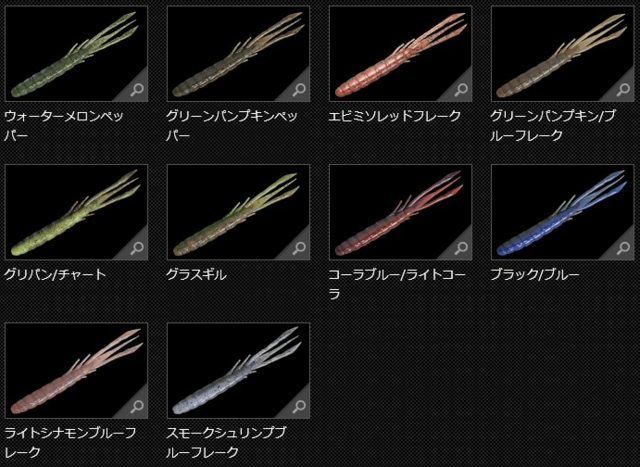Screen dimensions: 640x467
Task: Select the グラスギル lure thumbnail image
Action: pos(238,212)
